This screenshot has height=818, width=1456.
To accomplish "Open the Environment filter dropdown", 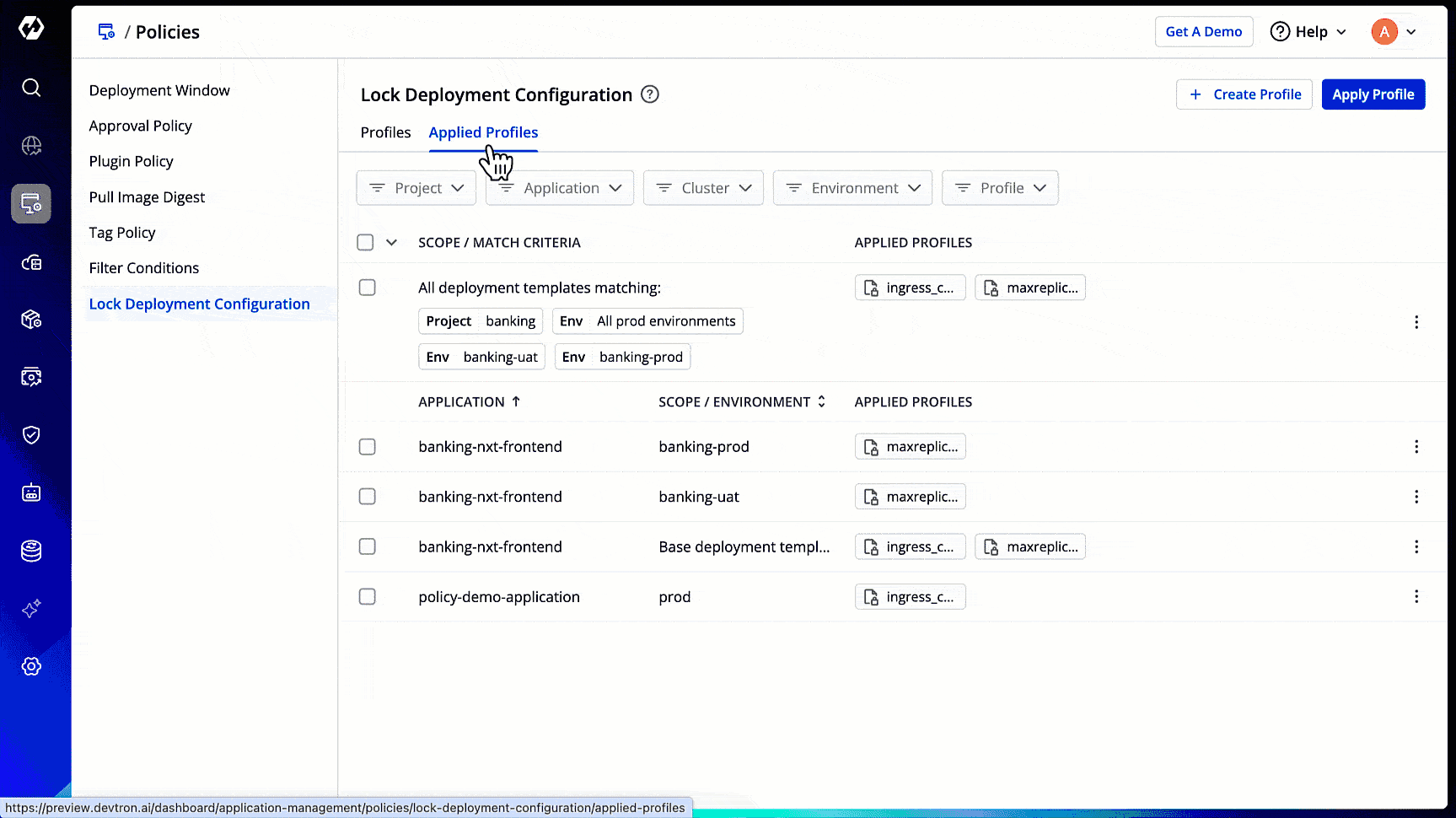I will (x=852, y=188).
